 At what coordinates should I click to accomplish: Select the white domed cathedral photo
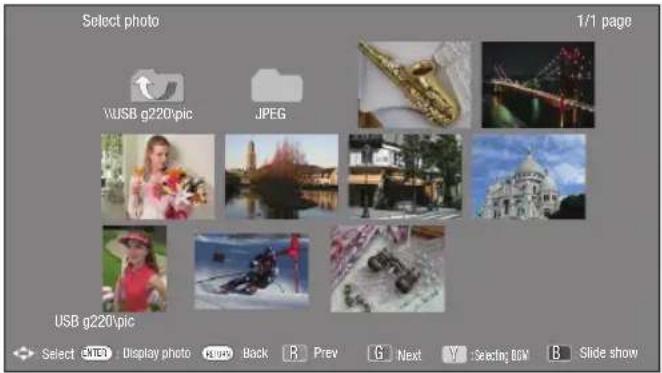(x=529, y=177)
